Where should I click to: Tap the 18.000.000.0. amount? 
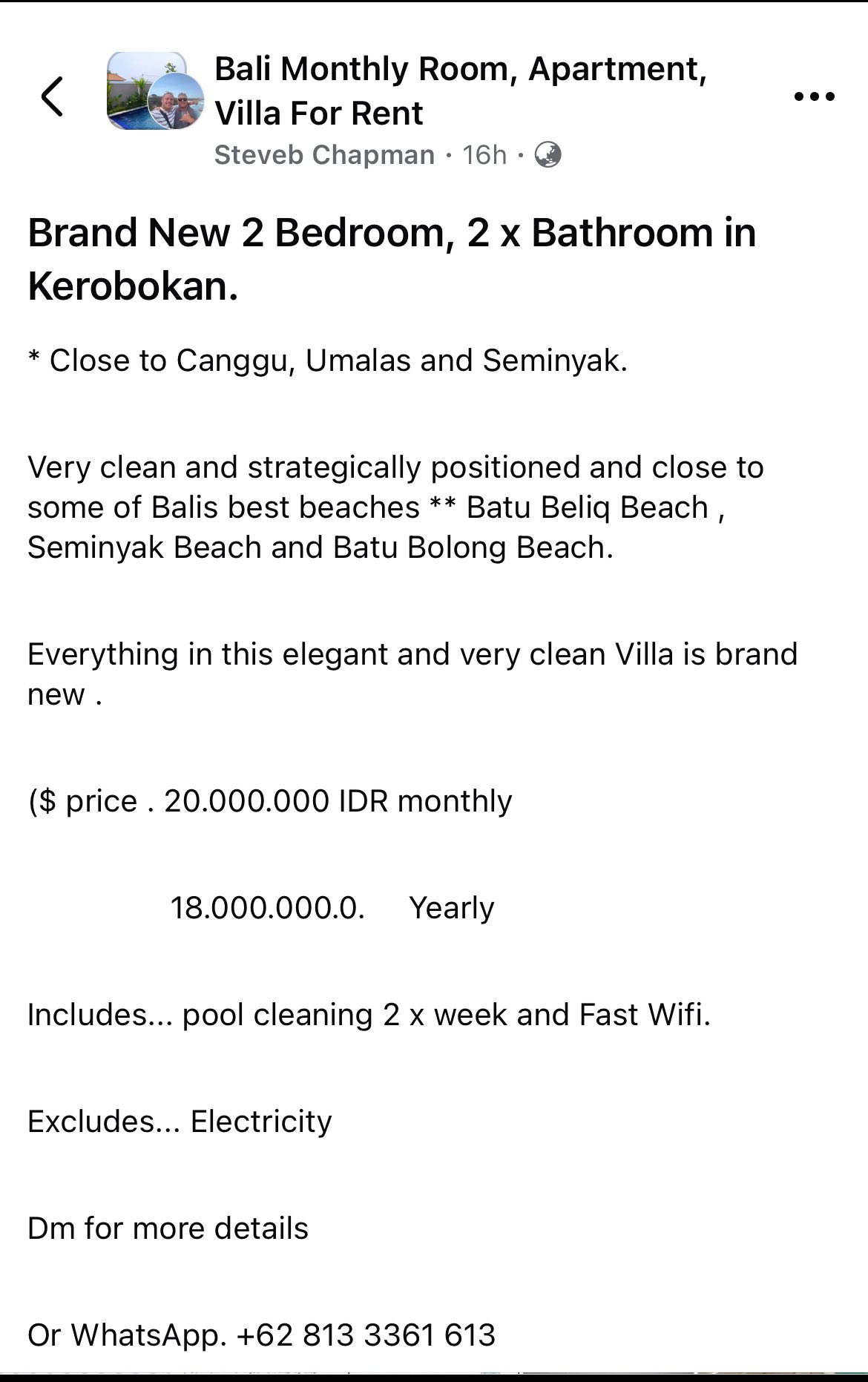(267, 908)
